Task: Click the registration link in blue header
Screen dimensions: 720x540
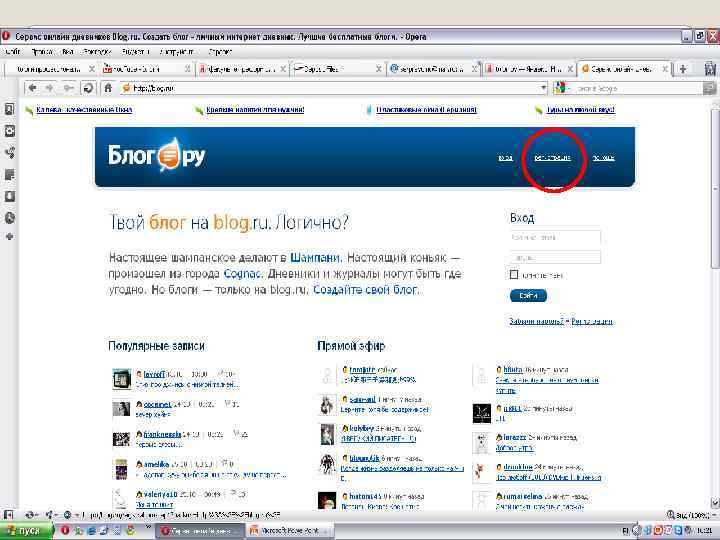Action: (x=552, y=158)
